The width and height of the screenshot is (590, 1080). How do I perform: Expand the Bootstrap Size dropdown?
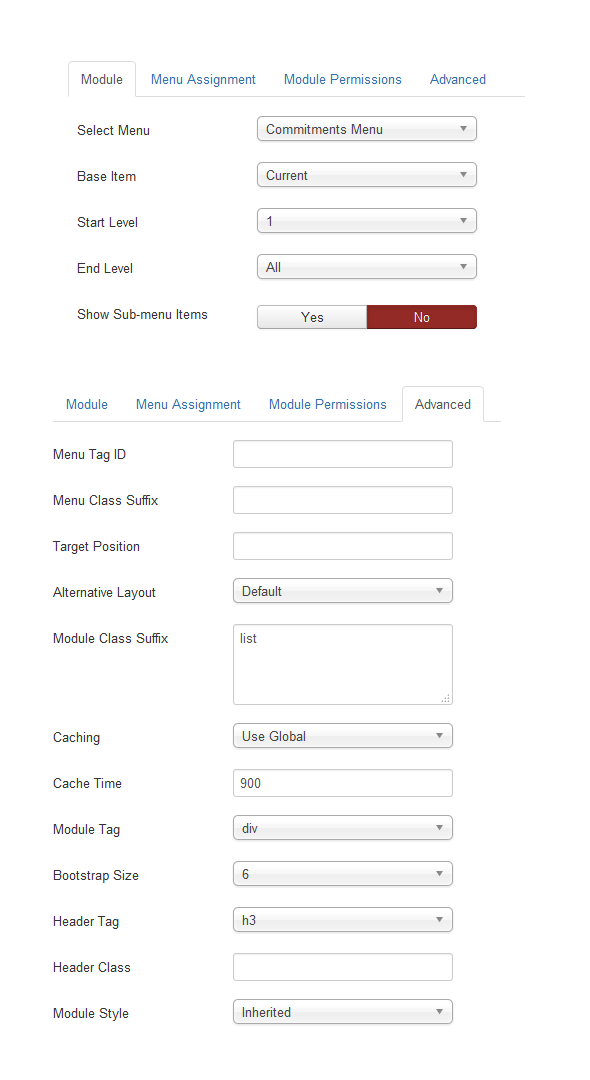click(342, 874)
